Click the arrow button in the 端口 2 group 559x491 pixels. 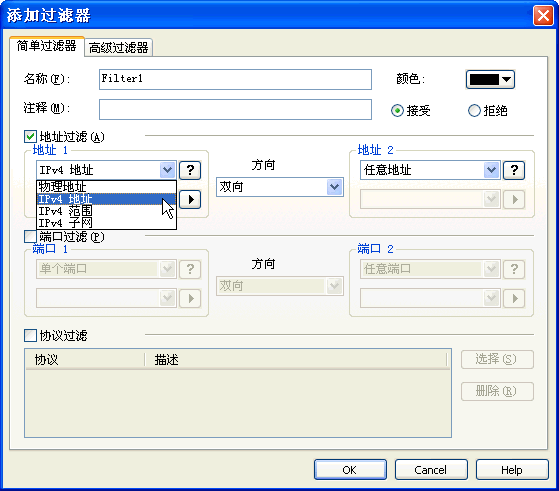pos(514,298)
